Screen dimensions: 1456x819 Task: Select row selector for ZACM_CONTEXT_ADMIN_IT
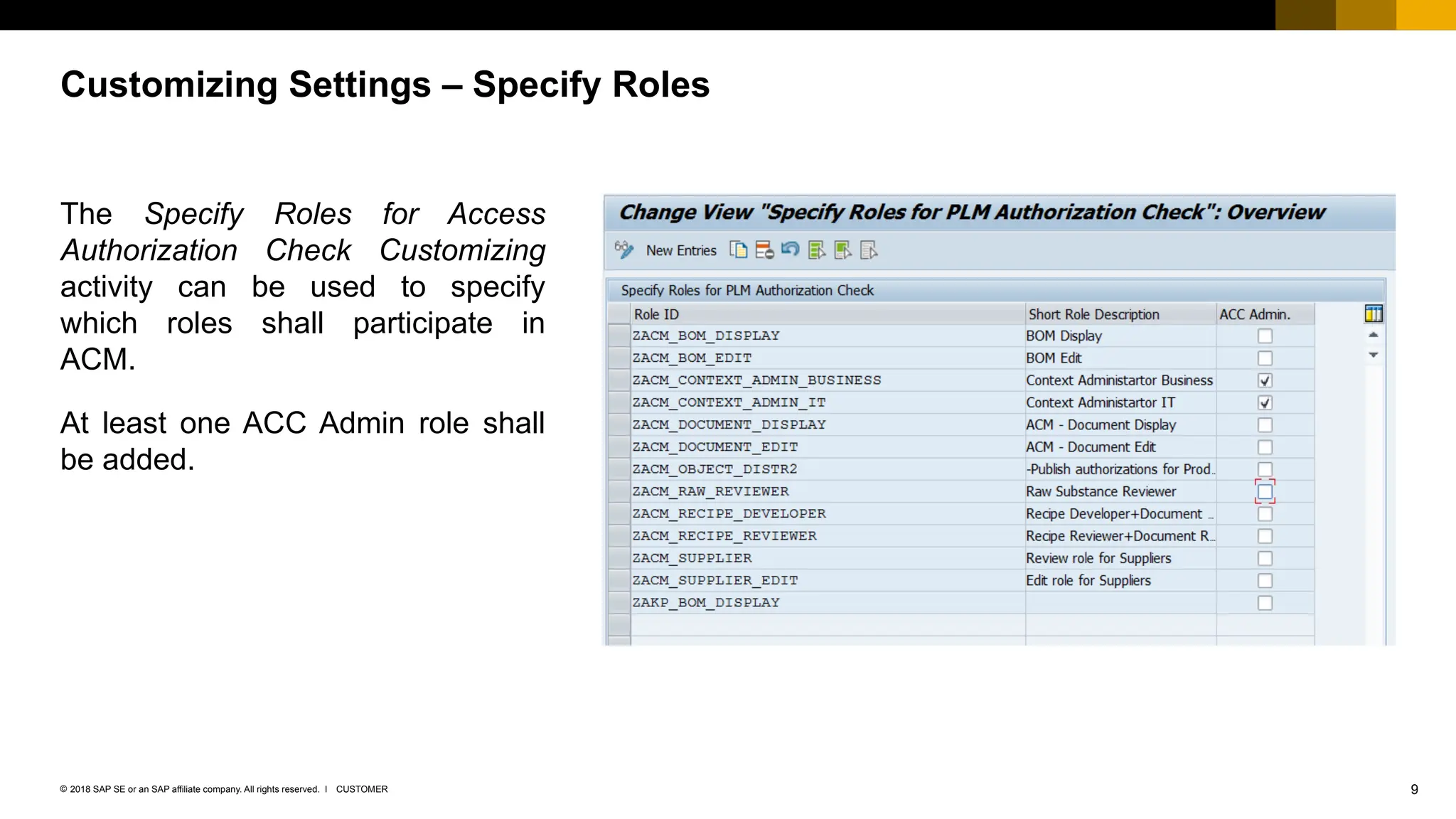[x=619, y=403]
